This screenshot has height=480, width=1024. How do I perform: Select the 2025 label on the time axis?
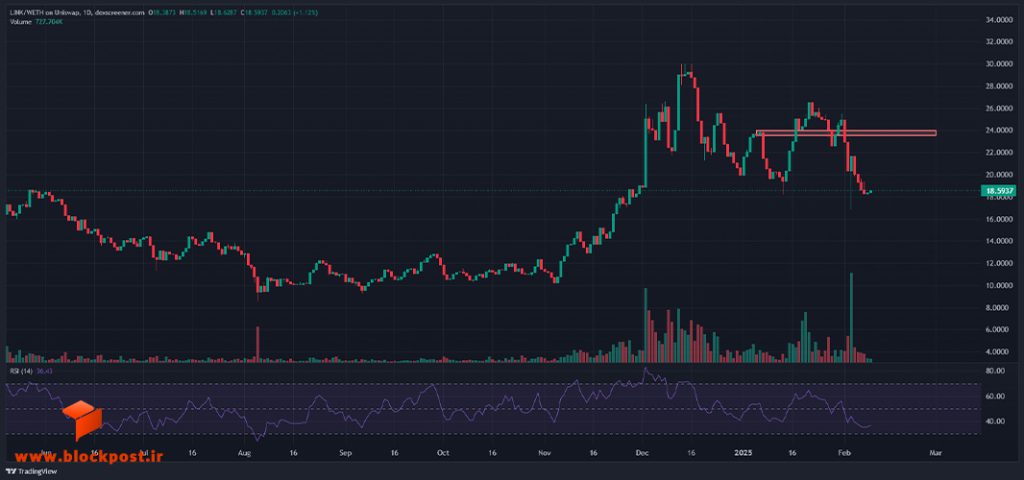[743, 452]
